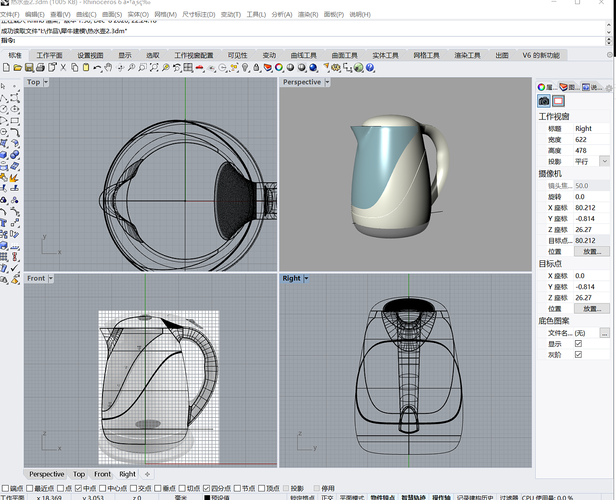
Task: Open the 曲面工具 toolbar tab
Action: (x=344, y=56)
